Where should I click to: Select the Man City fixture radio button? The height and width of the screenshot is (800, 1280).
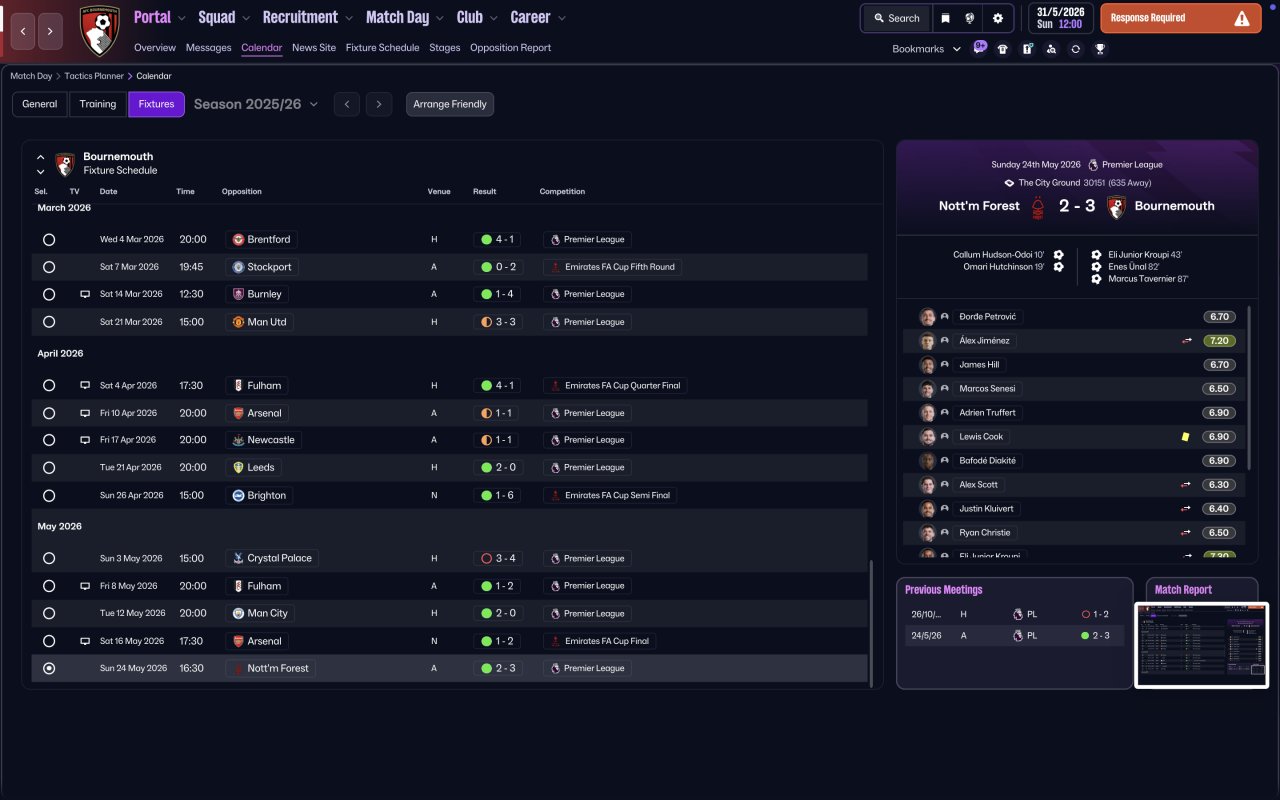click(x=49, y=613)
